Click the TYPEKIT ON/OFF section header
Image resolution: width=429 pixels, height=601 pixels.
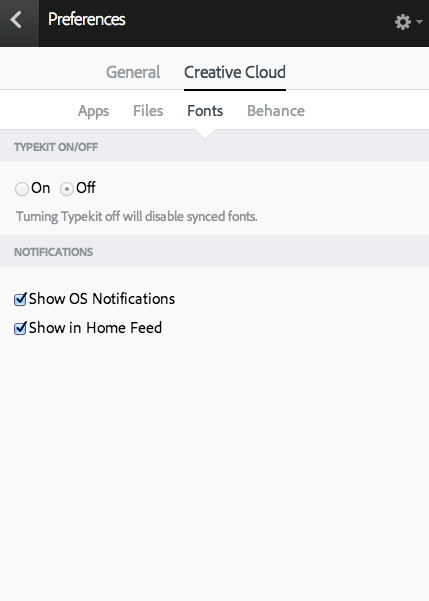(x=56, y=147)
